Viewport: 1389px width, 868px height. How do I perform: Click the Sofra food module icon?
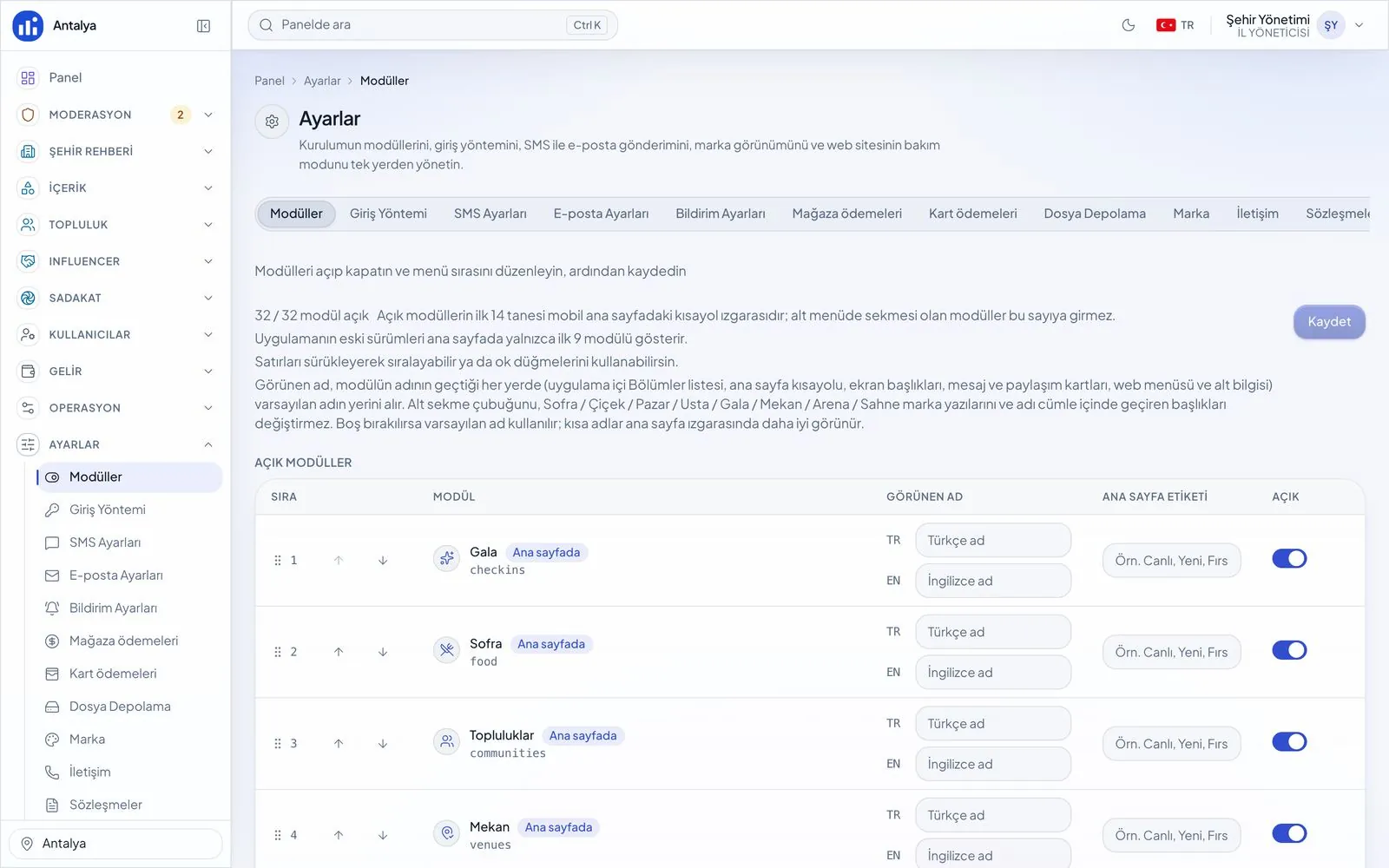(x=446, y=650)
